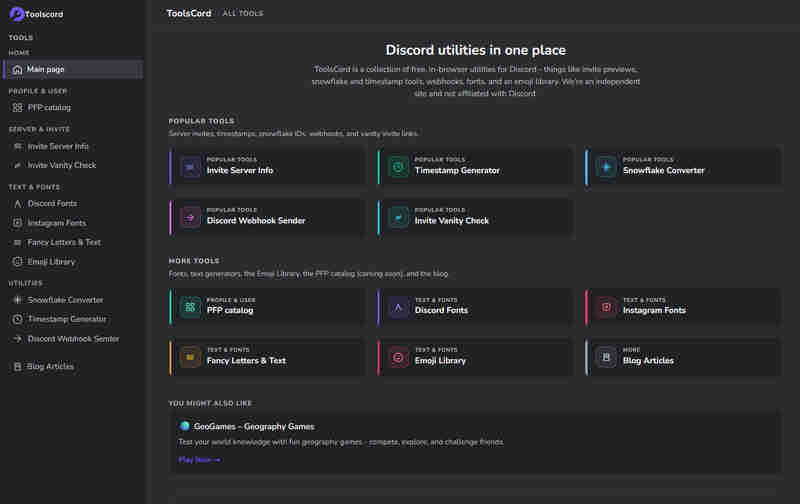The width and height of the screenshot is (800, 504).
Task: Click the Toolscord logo icon
Action: [16, 14]
